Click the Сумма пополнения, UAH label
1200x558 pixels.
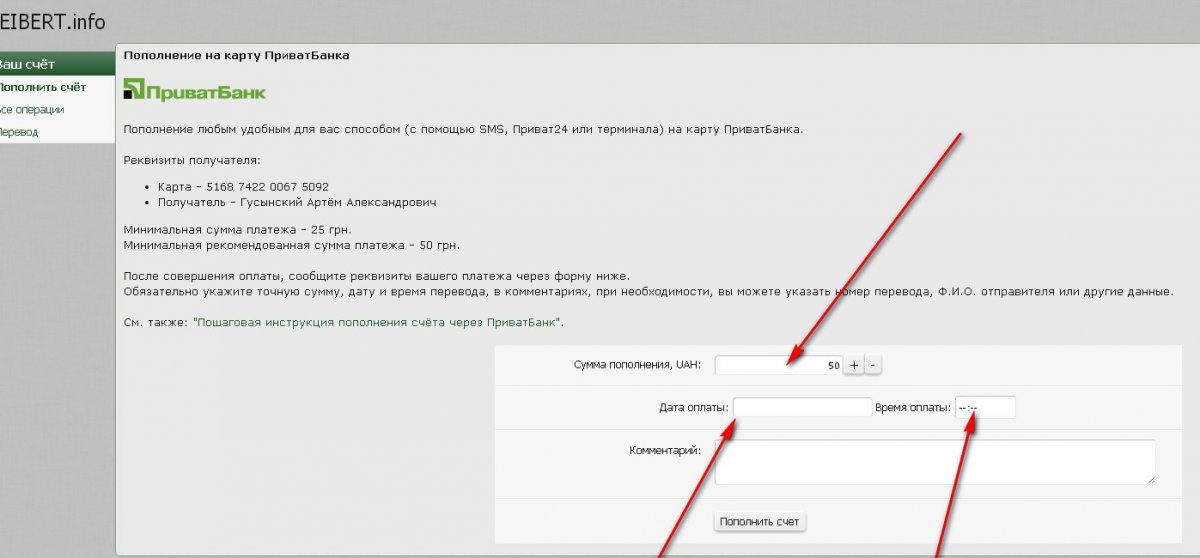pos(638,366)
